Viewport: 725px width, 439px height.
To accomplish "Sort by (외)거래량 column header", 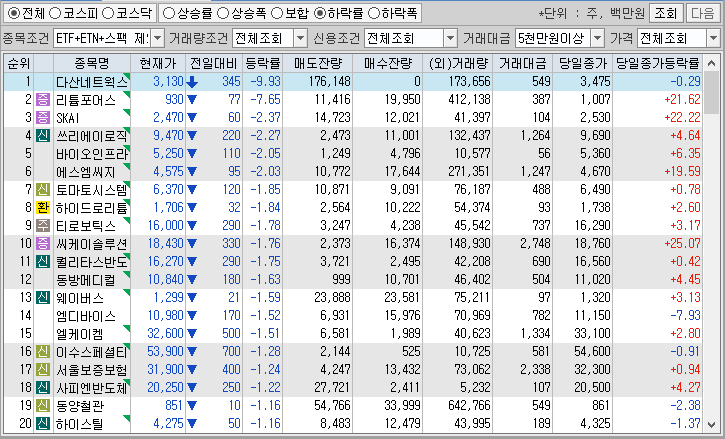I will pos(458,63).
